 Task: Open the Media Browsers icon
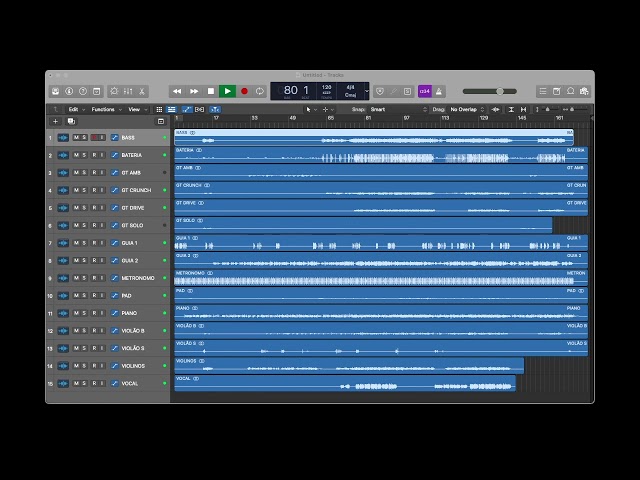point(584,91)
